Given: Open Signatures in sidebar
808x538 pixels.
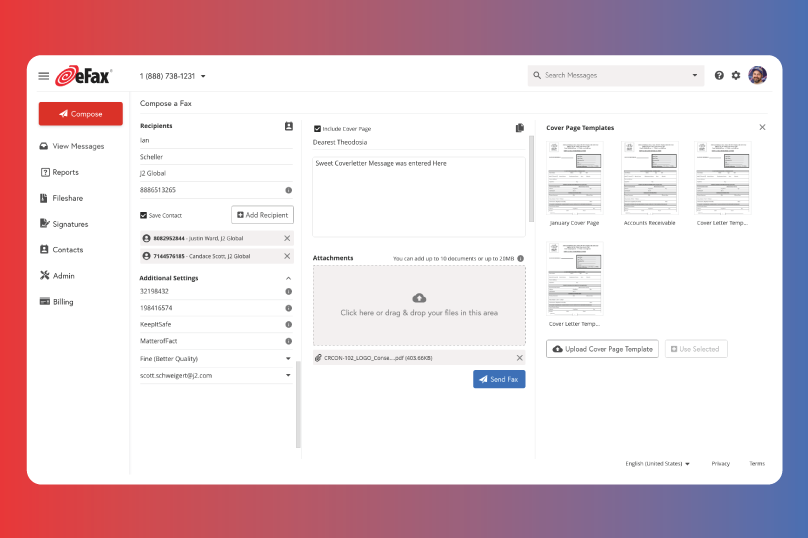Looking at the screenshot, I should pos(64,224).
